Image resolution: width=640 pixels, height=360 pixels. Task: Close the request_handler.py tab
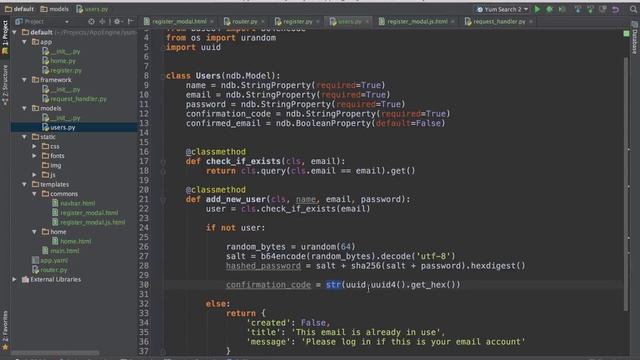(x=531, y=22)
